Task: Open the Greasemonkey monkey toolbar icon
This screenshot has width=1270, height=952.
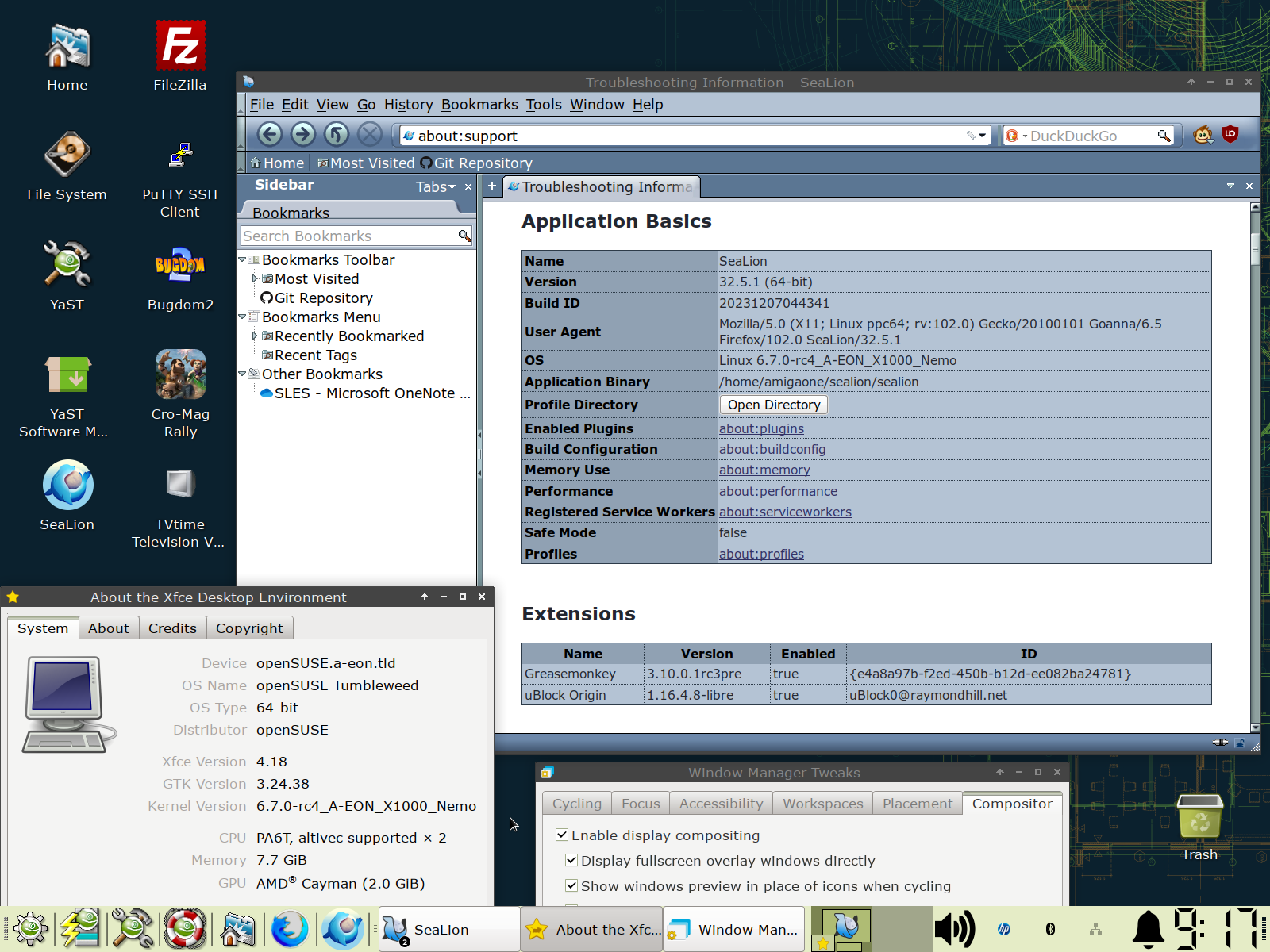Action: click(x=1203, y=135)
